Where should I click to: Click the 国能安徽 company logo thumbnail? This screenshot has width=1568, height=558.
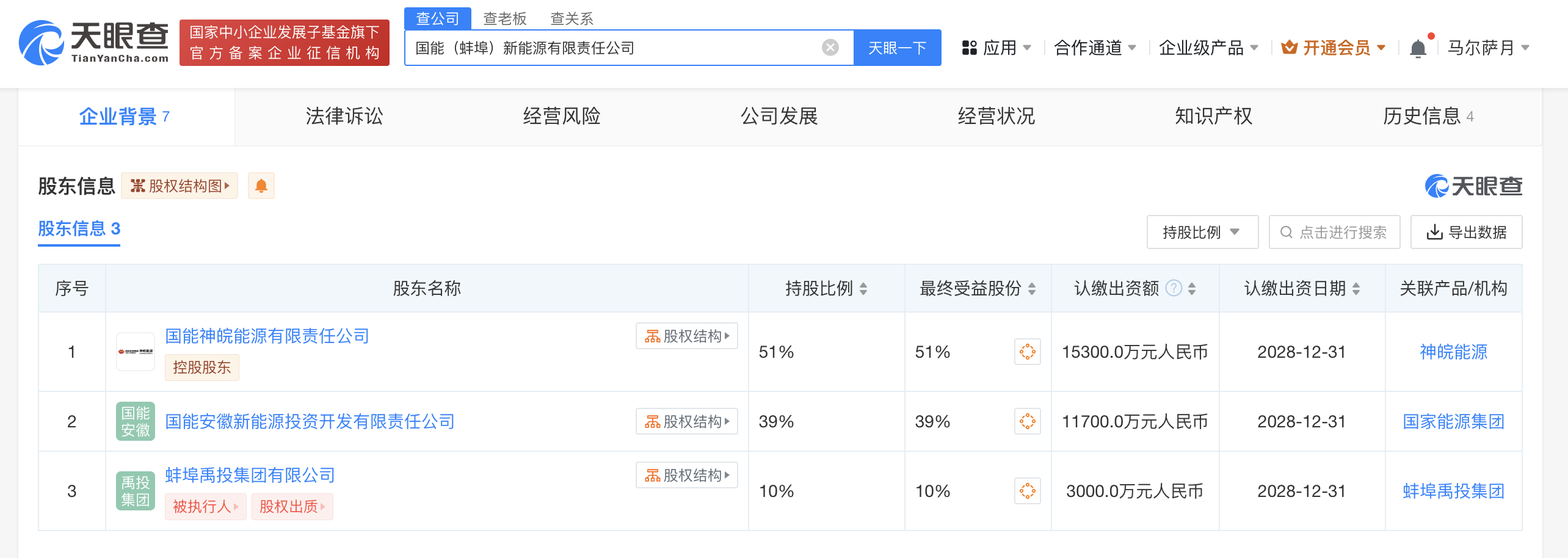(x=136, y=421)
